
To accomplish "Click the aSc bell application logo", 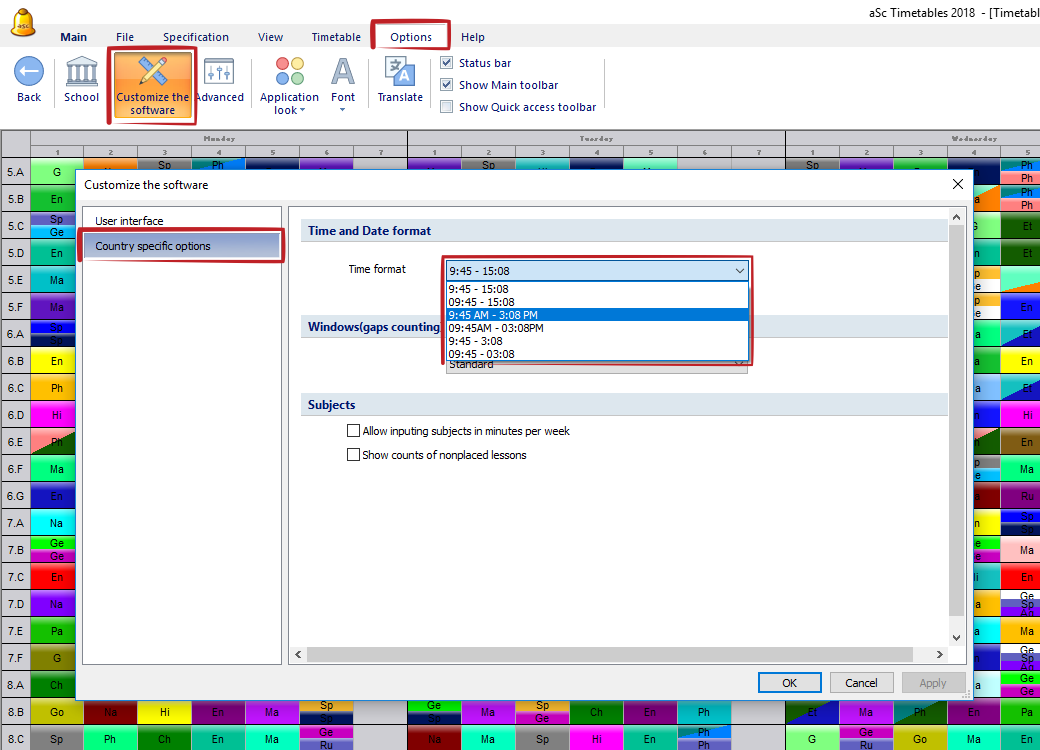I will (x=20, y=21).
